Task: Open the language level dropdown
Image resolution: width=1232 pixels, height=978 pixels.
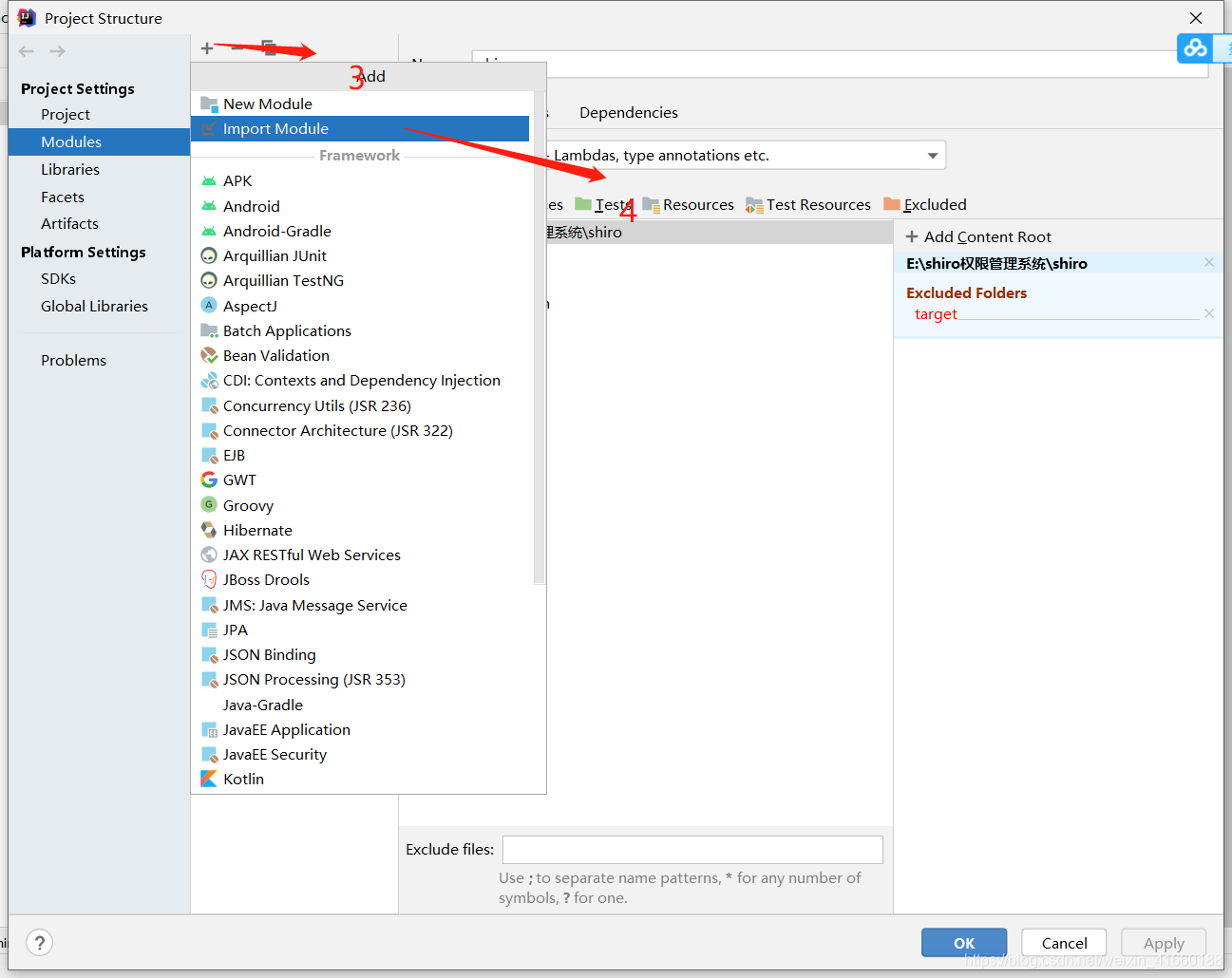Action: [x=933, y=156]
